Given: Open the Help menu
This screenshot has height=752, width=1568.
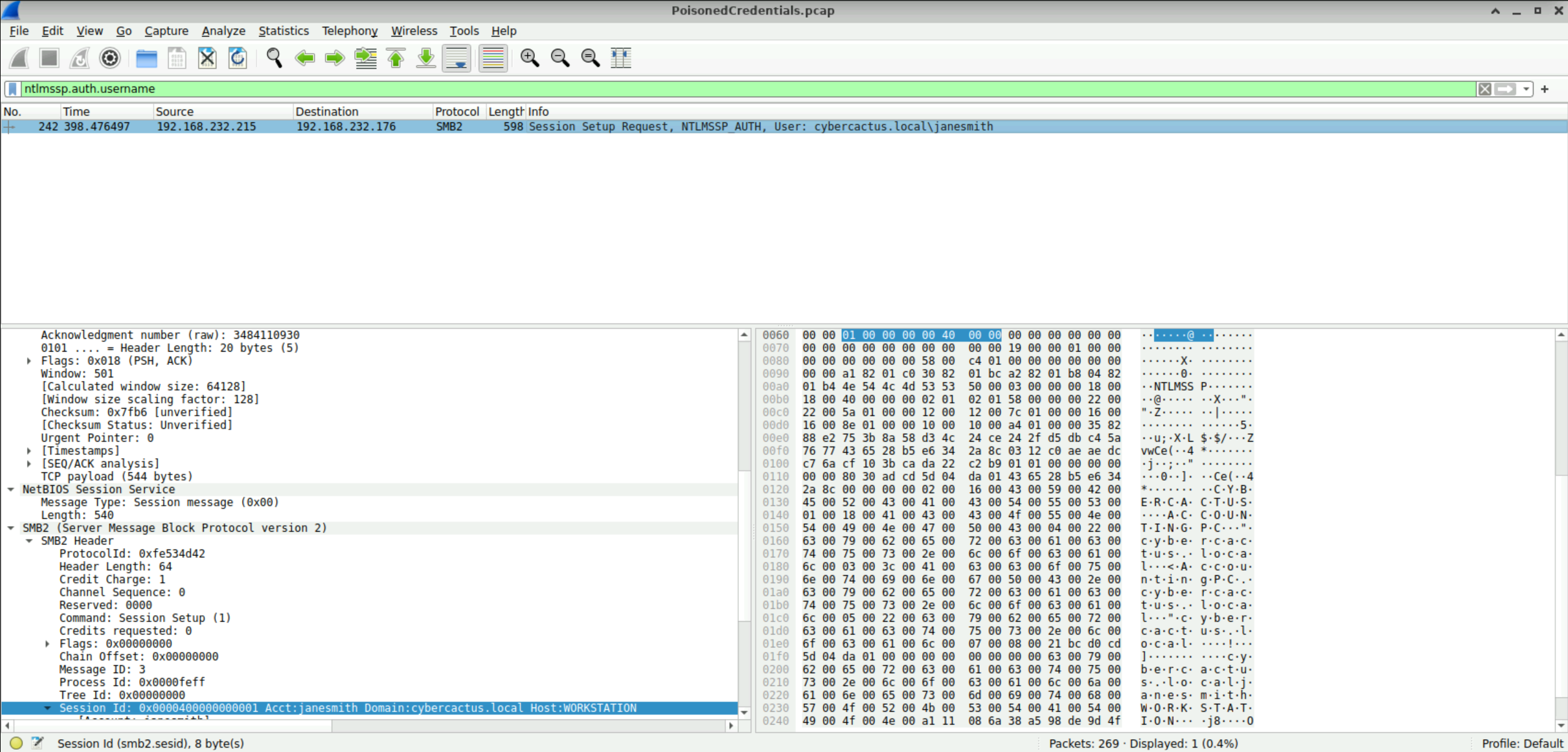Looking at the screenshot, I should (x=504, y=31).
